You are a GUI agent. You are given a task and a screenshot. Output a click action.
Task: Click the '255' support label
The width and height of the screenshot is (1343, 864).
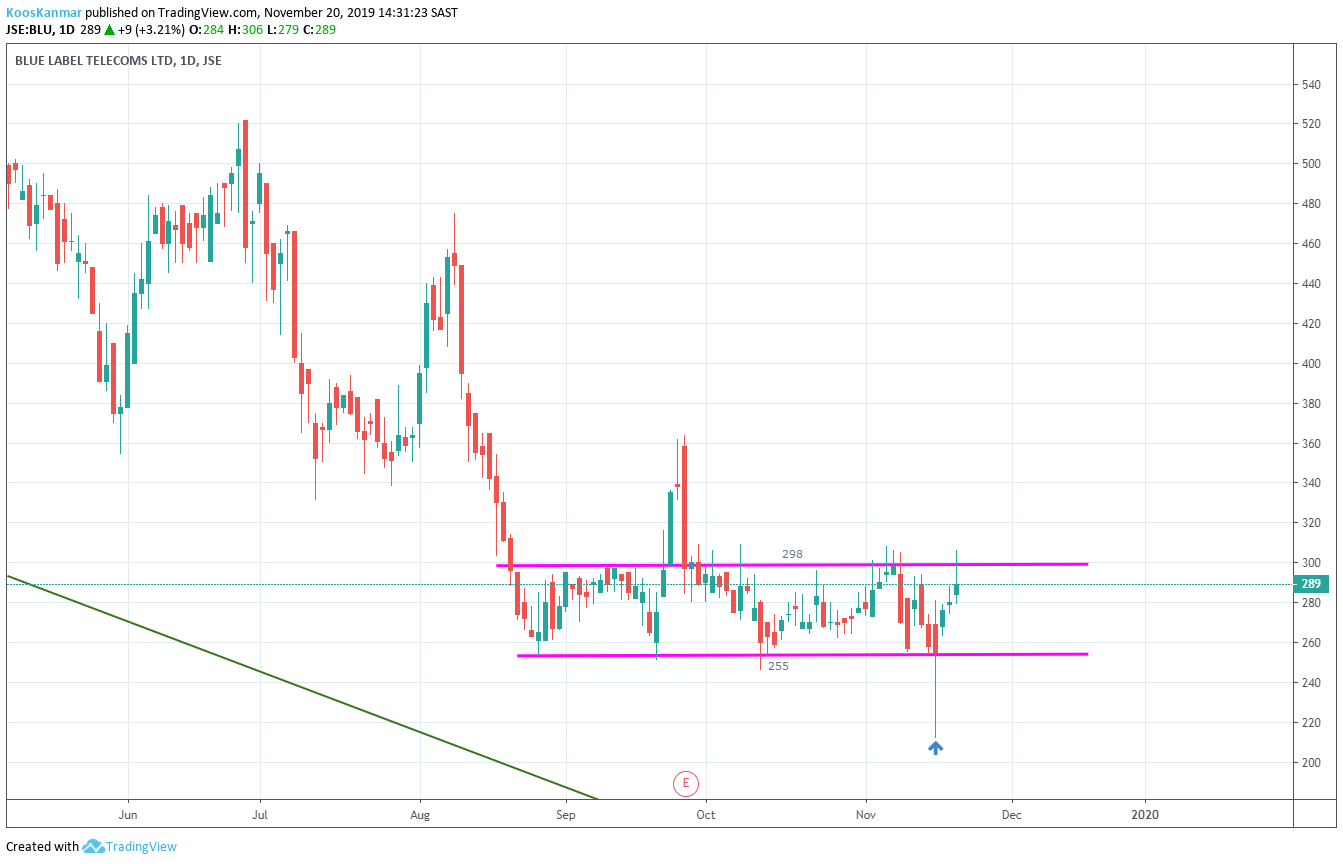point(778,666)
